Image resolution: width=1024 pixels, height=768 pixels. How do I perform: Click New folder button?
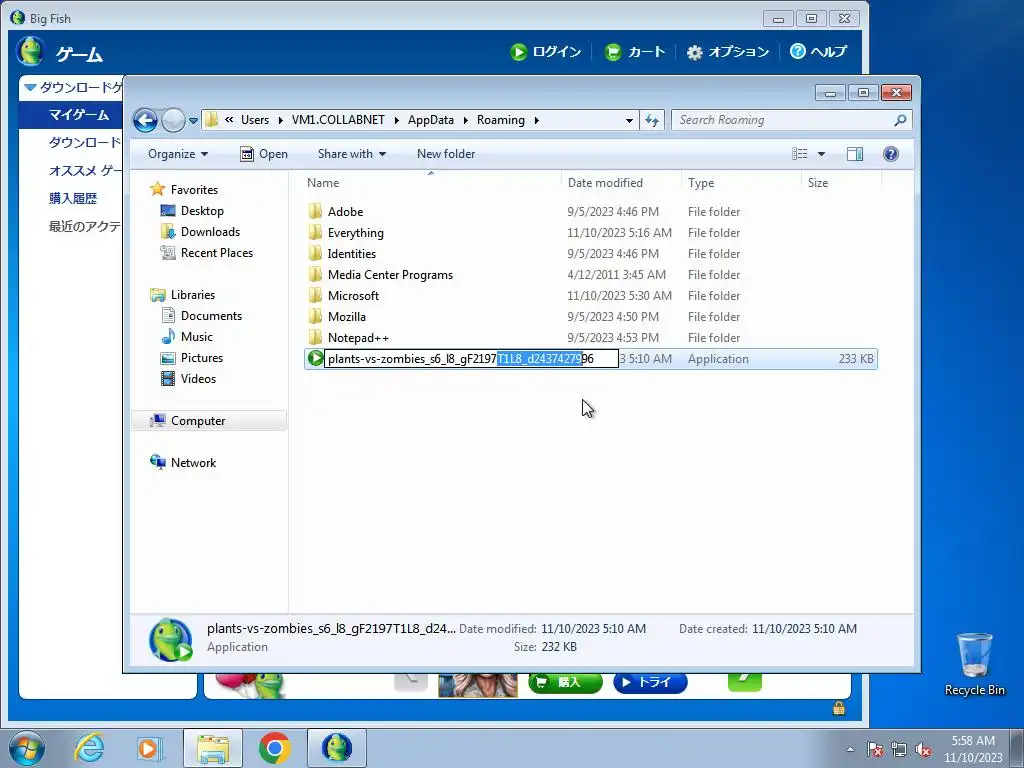446,154
